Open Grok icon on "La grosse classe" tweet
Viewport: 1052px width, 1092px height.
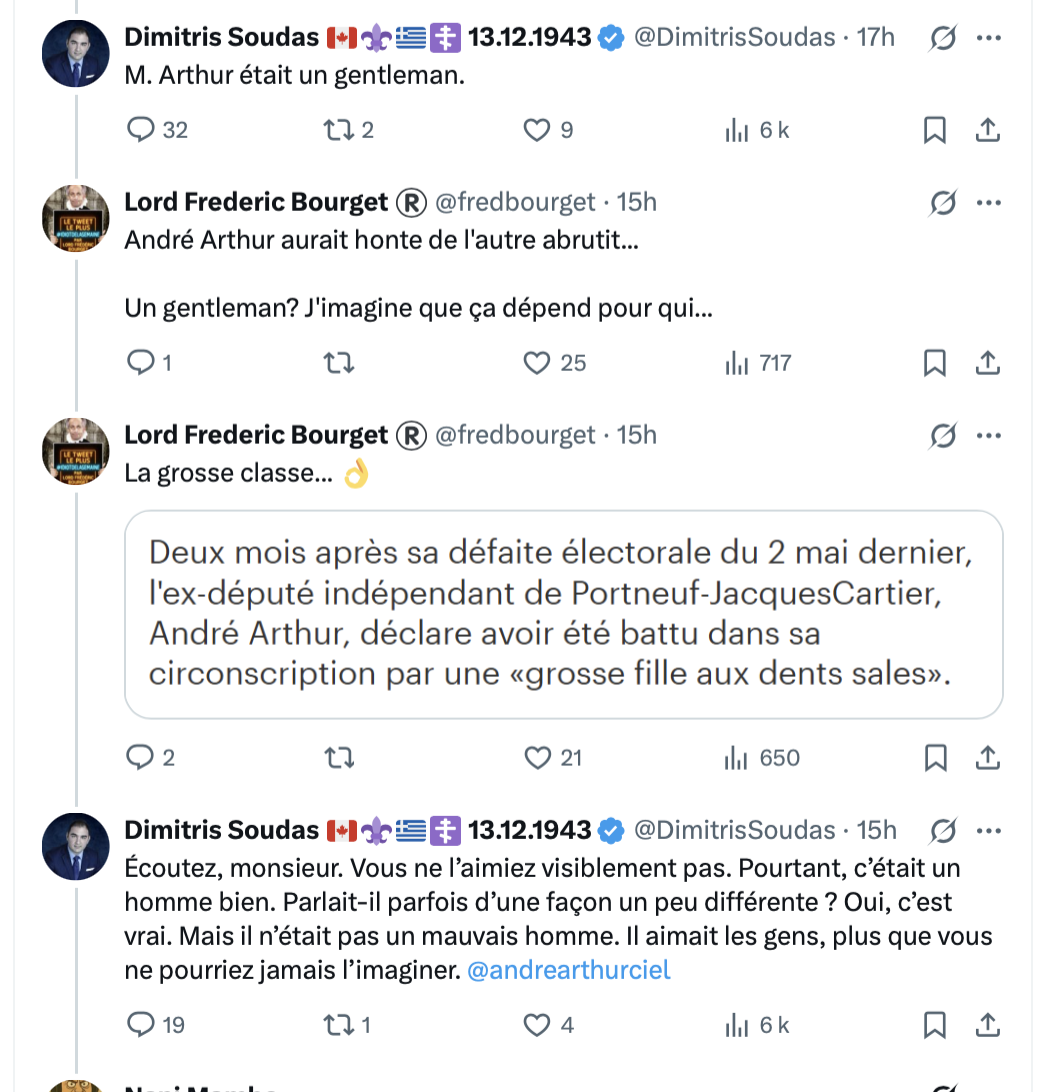(x=941, y=436)
